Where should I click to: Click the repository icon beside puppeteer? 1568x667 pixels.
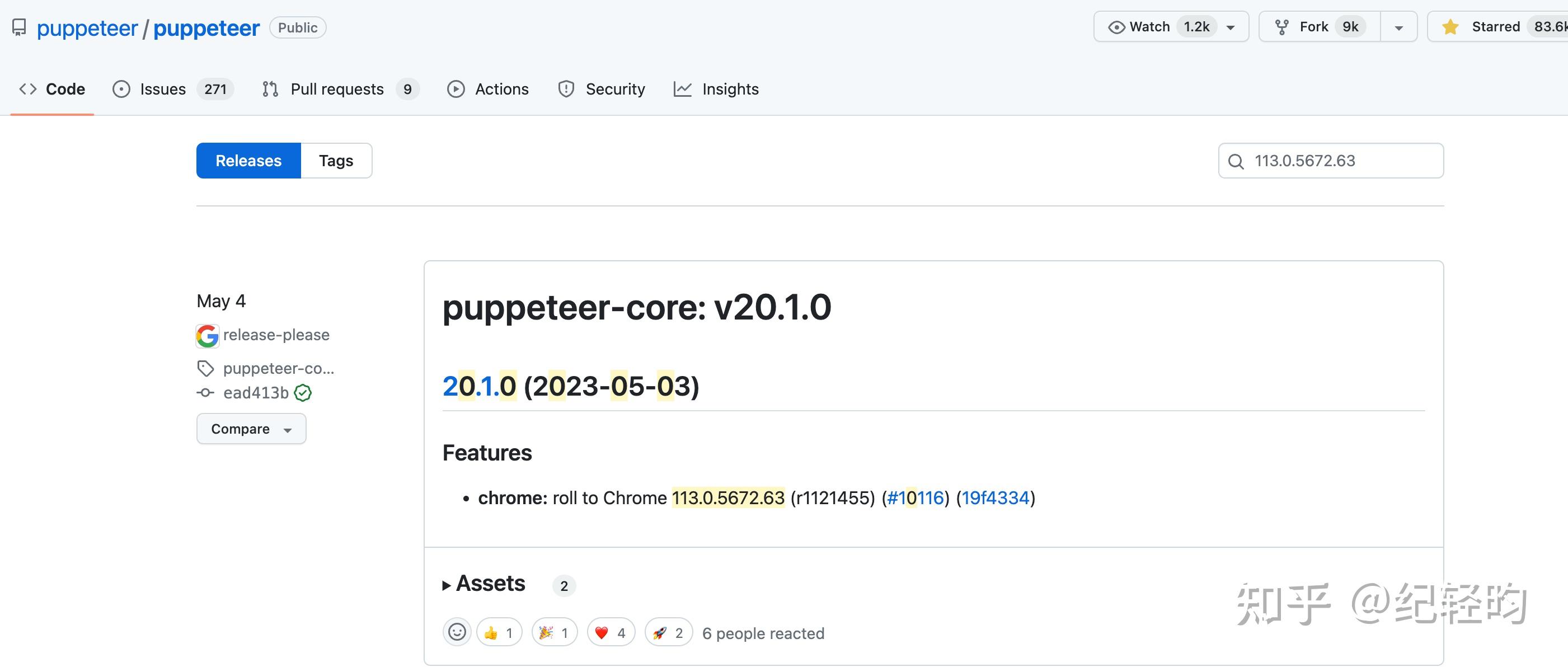[19, 27]
